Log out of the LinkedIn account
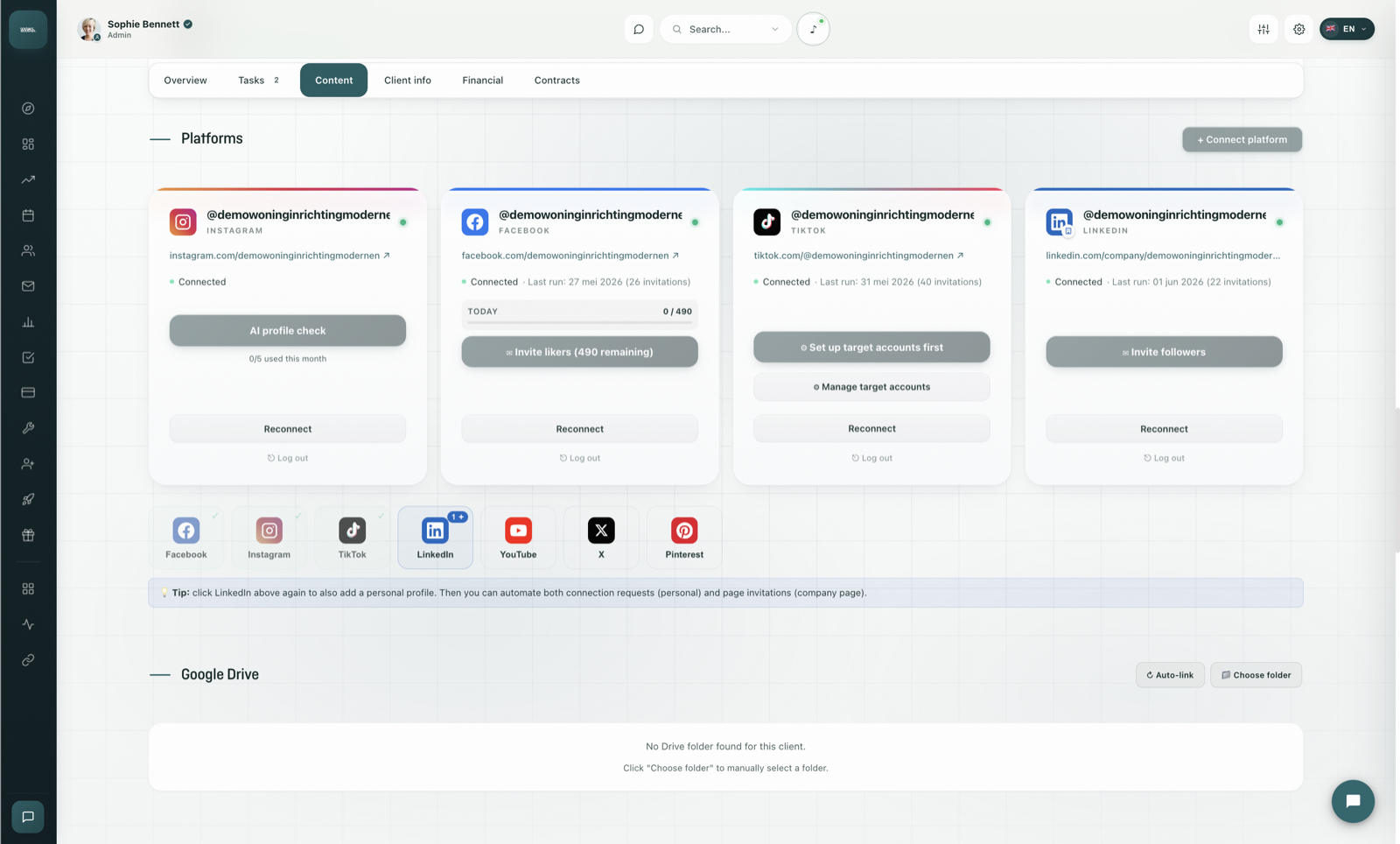Screen dimensions: 1400x844 [x=1164, y=458]
